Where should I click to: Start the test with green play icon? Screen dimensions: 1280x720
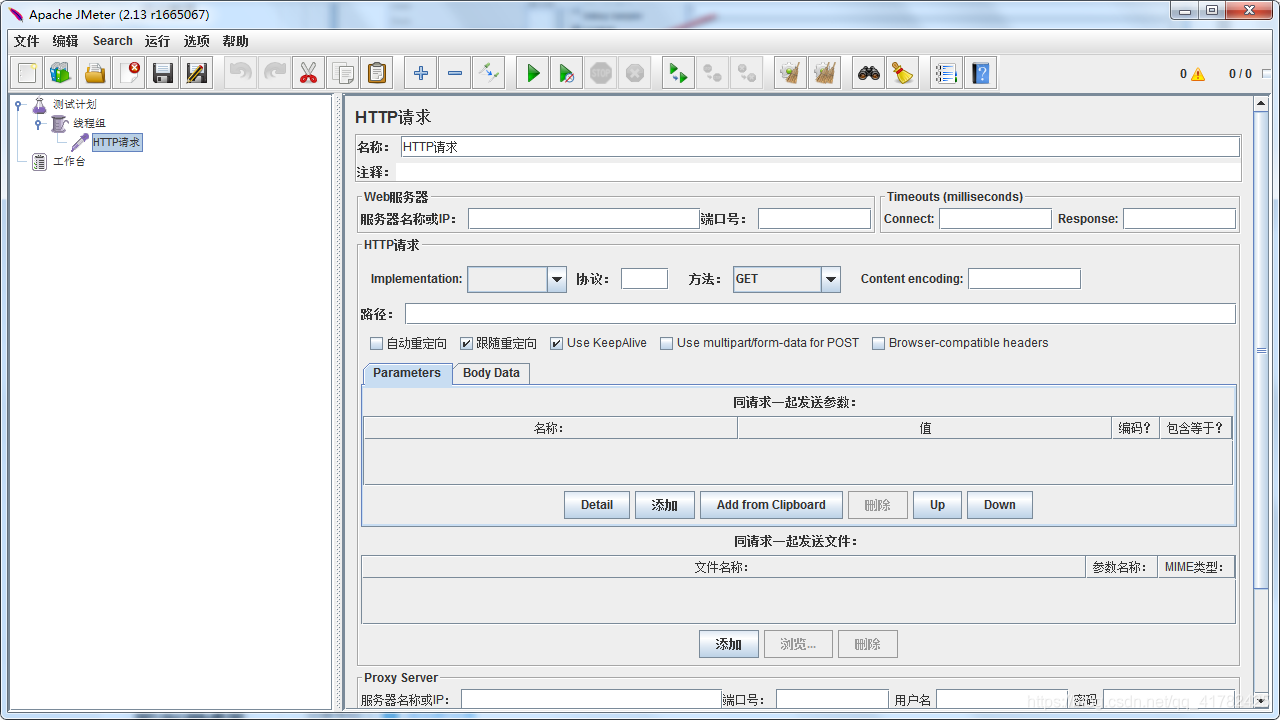(533, 73)
